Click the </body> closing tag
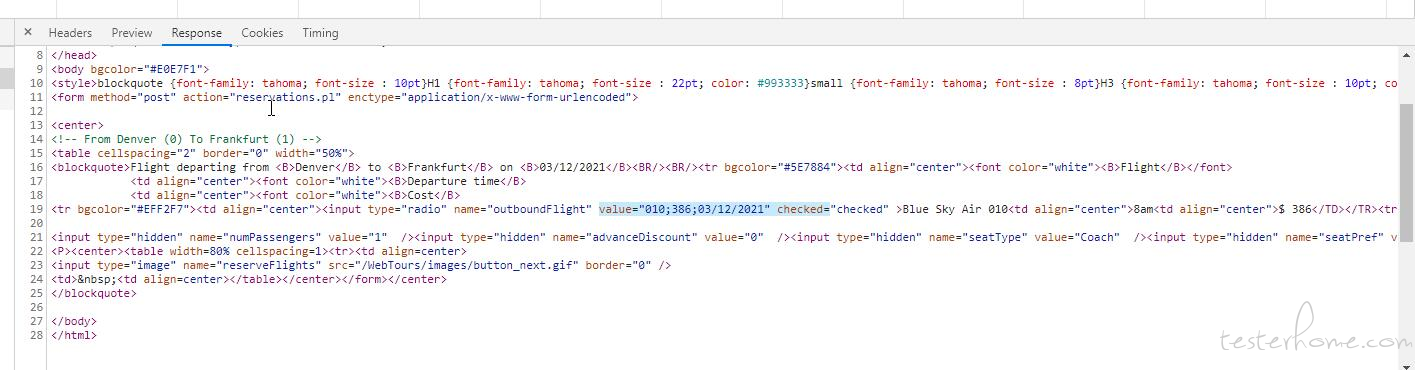 coord(74,322)
